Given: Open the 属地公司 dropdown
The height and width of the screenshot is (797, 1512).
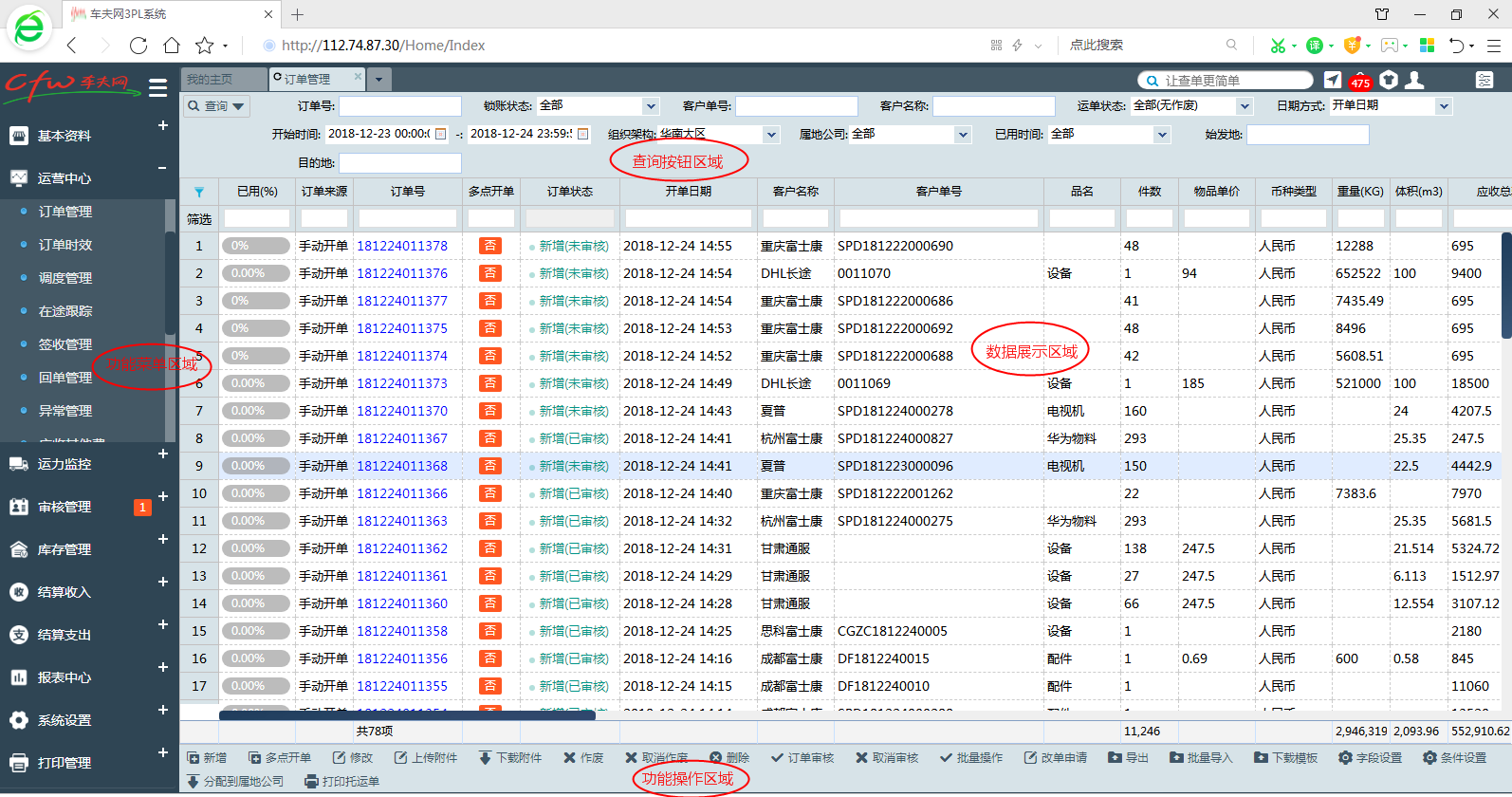Looking at the screenshot, I should (964, 135).
